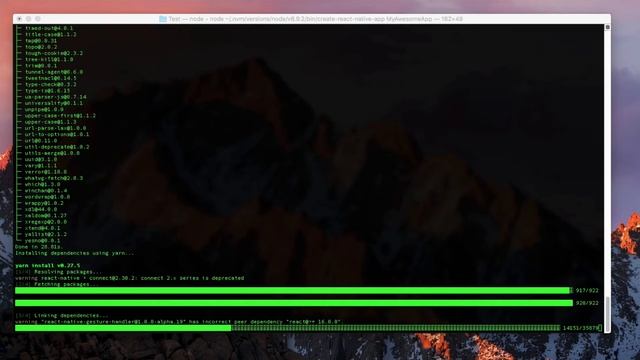Click 'Installing dependencies using yarn...' line
The width and height of the screenshot is (640, 360).
75,253
